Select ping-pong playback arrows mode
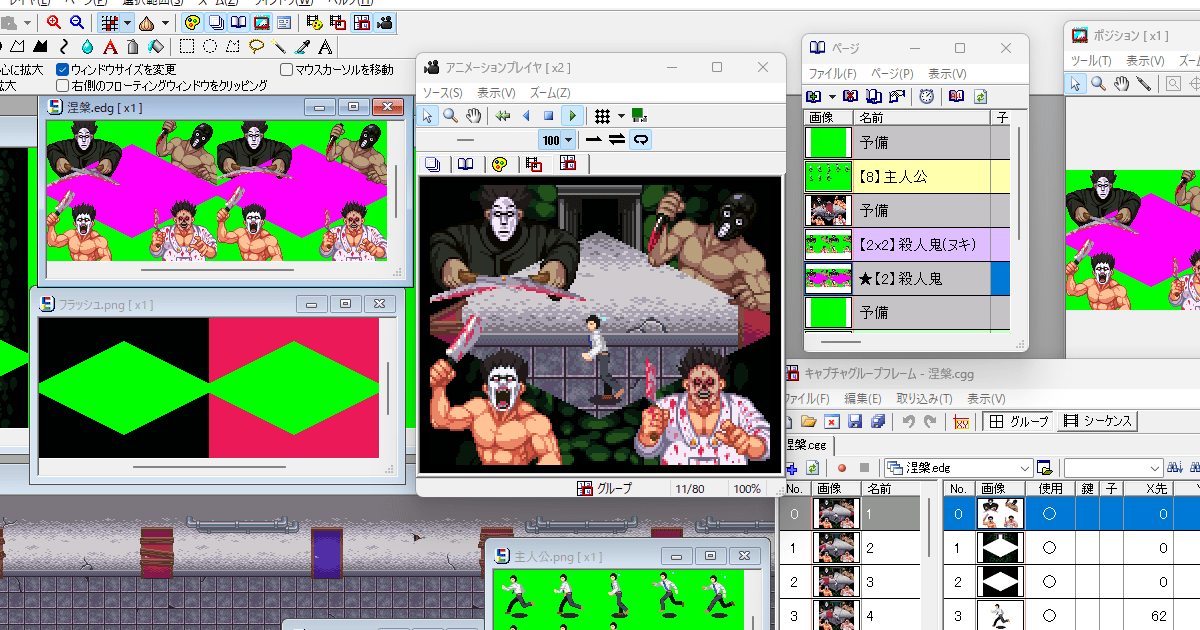This screenshot has width=1200, height=630. (617, 140)
